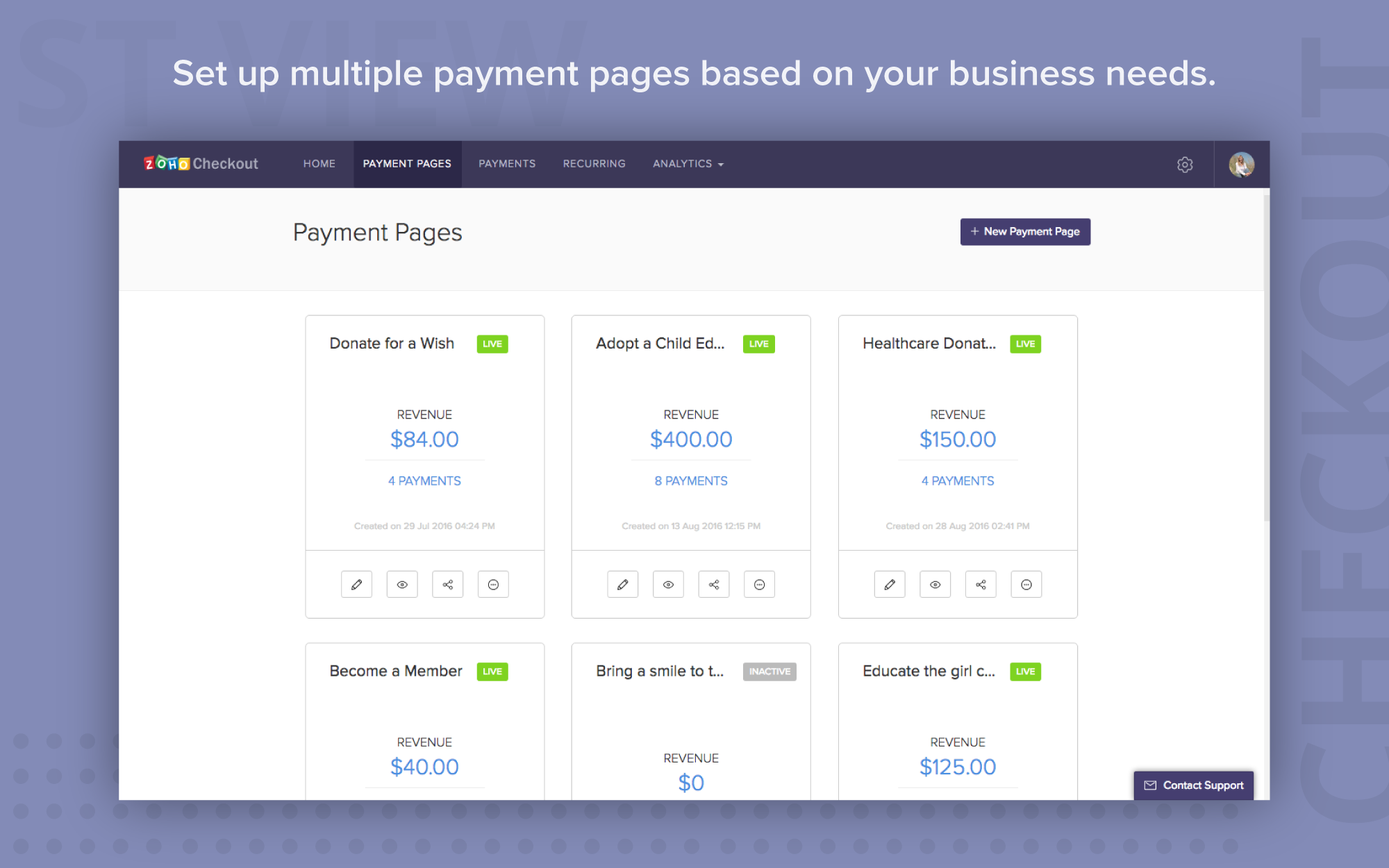Edit the Healthcare Donat... page
Viewport: 1389px width, 868px height.
click(890, 585)
